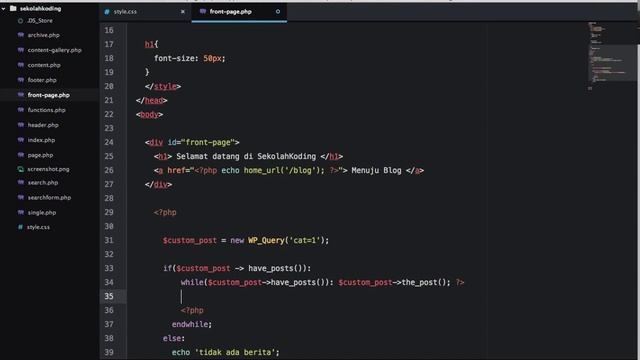Click the 'endwhile;' line
Screen dimensions: 640x360
point(192,324)
